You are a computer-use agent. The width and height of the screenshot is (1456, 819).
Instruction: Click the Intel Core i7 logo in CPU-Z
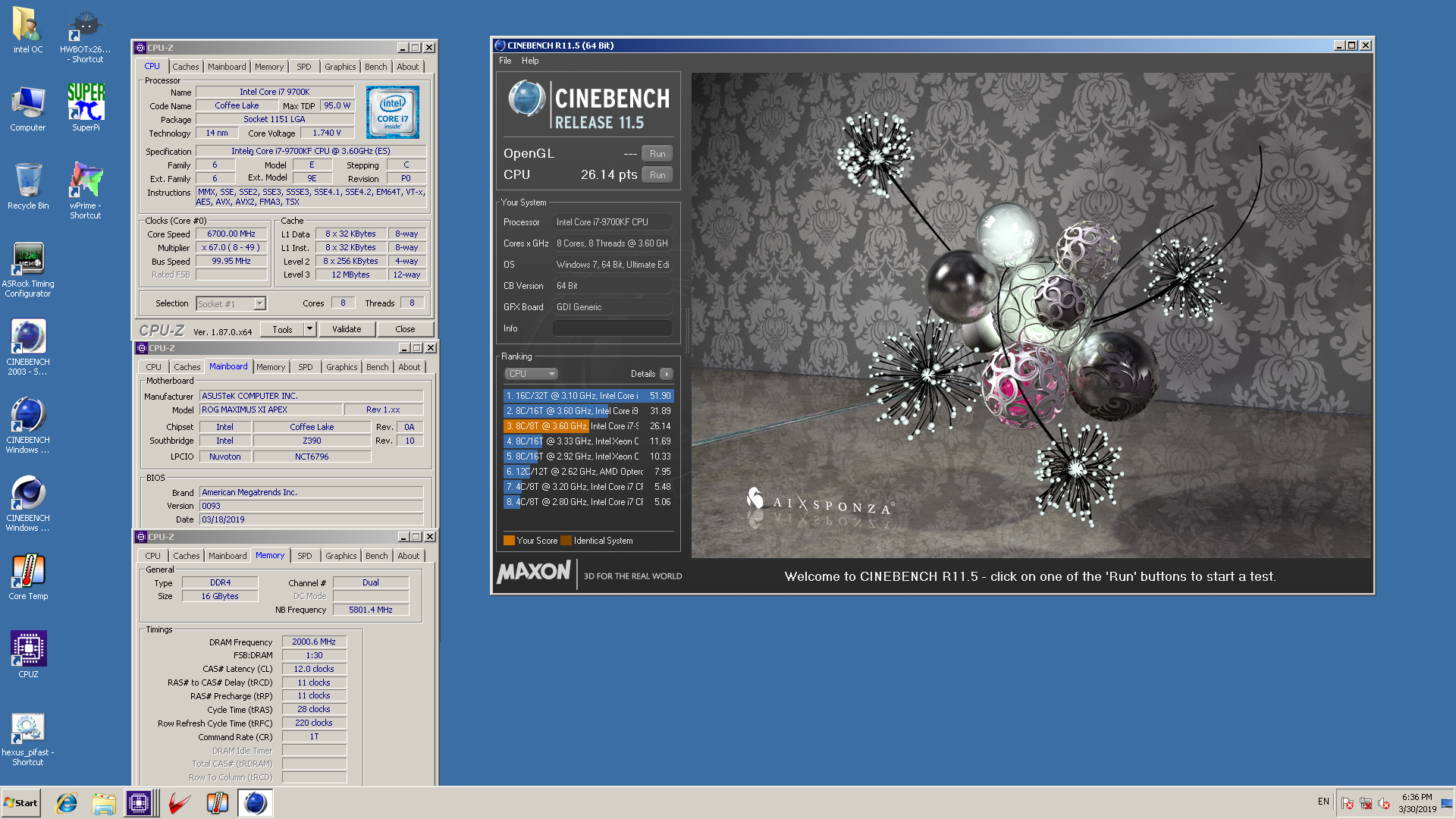pyautogui.click(x=393, y=112)
